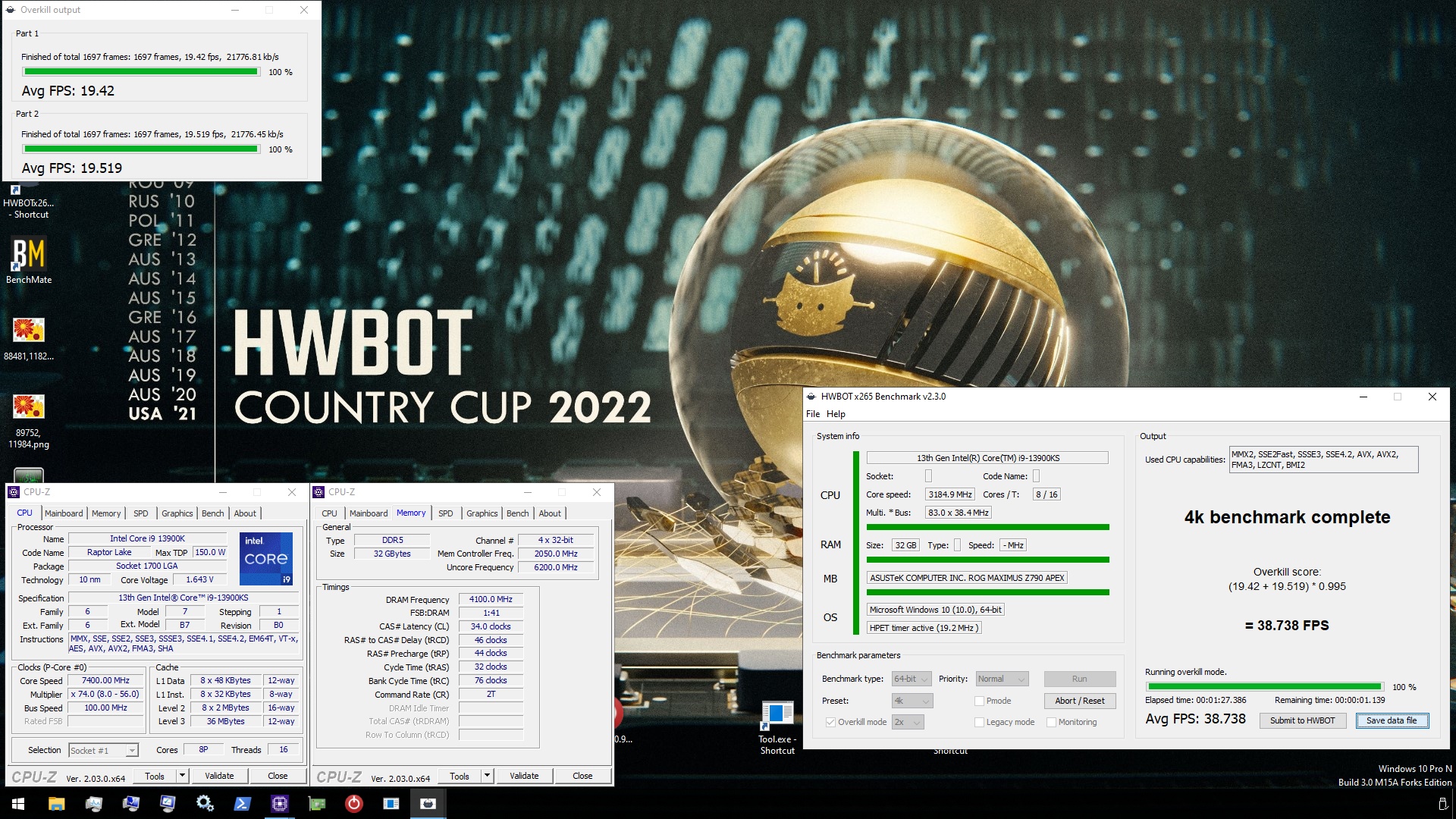
Task: Open the BenchMate desktop shortcut
Action: point(29,261)
